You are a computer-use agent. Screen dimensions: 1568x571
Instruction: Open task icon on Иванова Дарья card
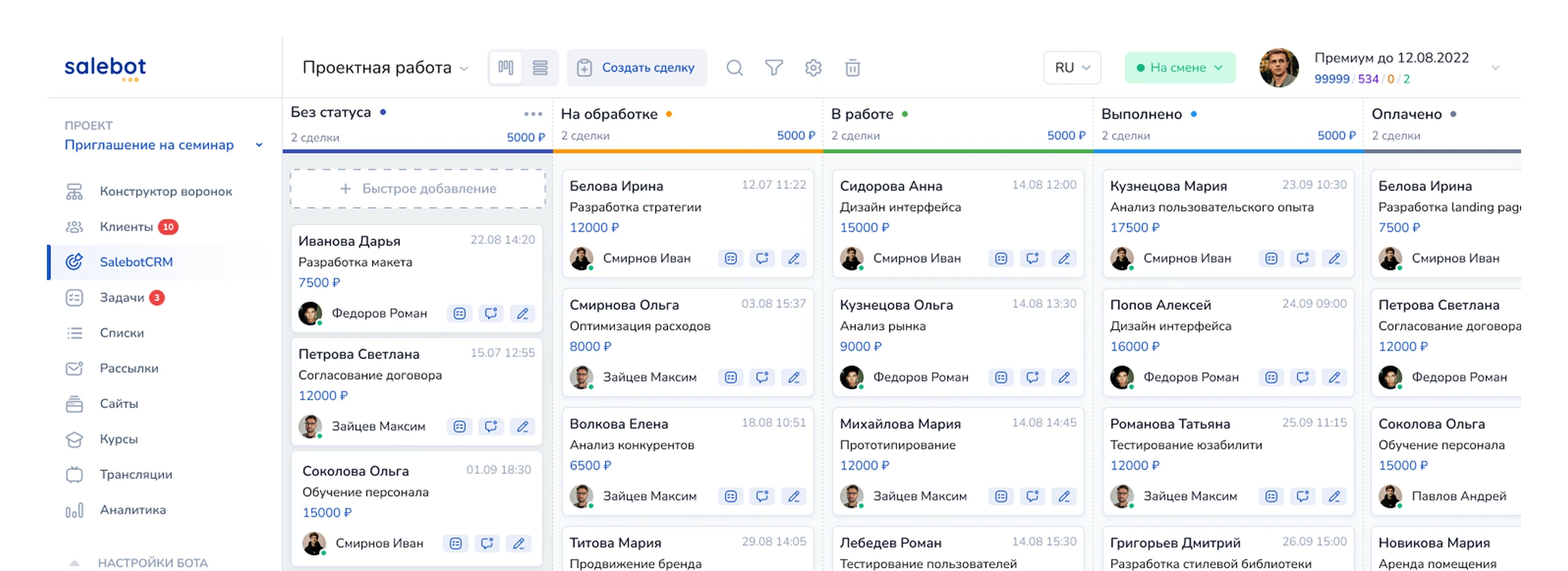click(460, 314)
